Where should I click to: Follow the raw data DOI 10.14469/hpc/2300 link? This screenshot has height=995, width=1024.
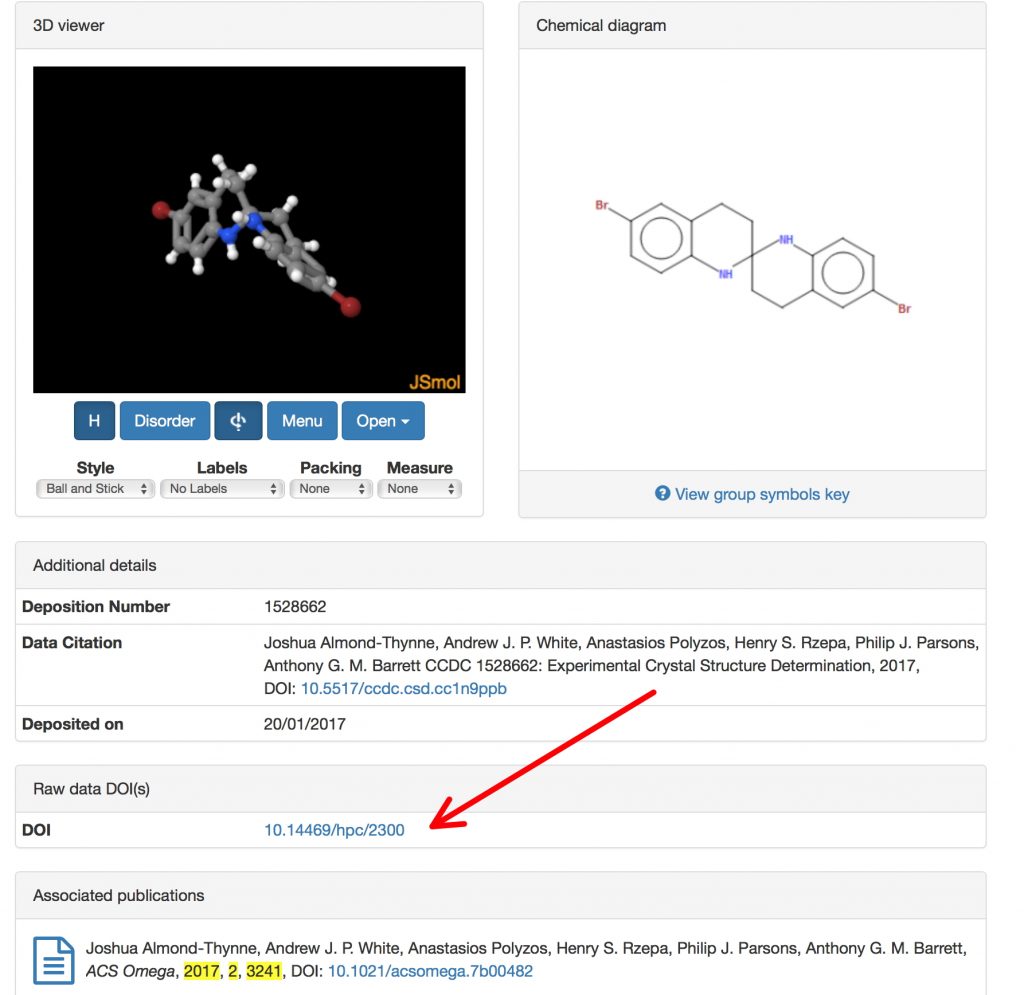tap(334, 830)
